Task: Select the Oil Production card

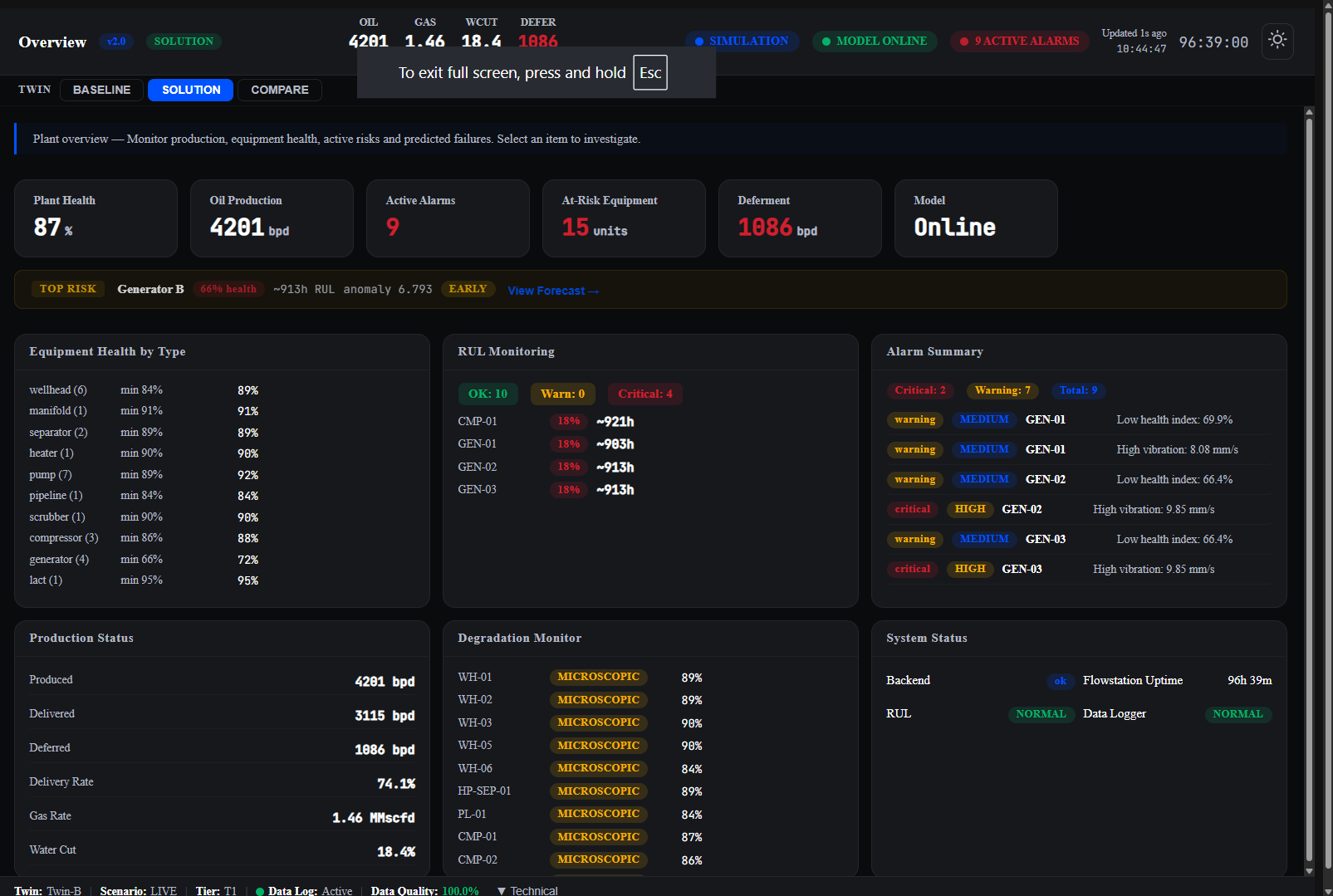Action: tap(272, 218)
